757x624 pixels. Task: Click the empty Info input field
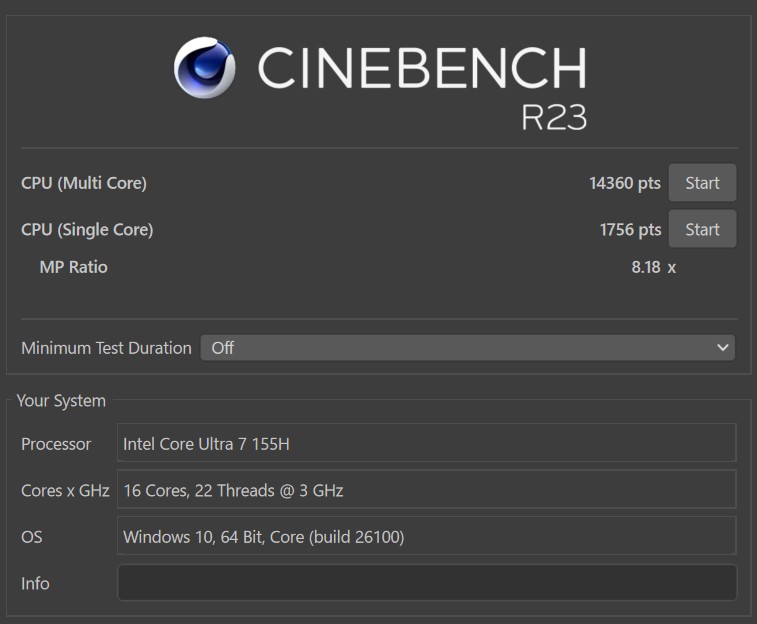[427, 582]
